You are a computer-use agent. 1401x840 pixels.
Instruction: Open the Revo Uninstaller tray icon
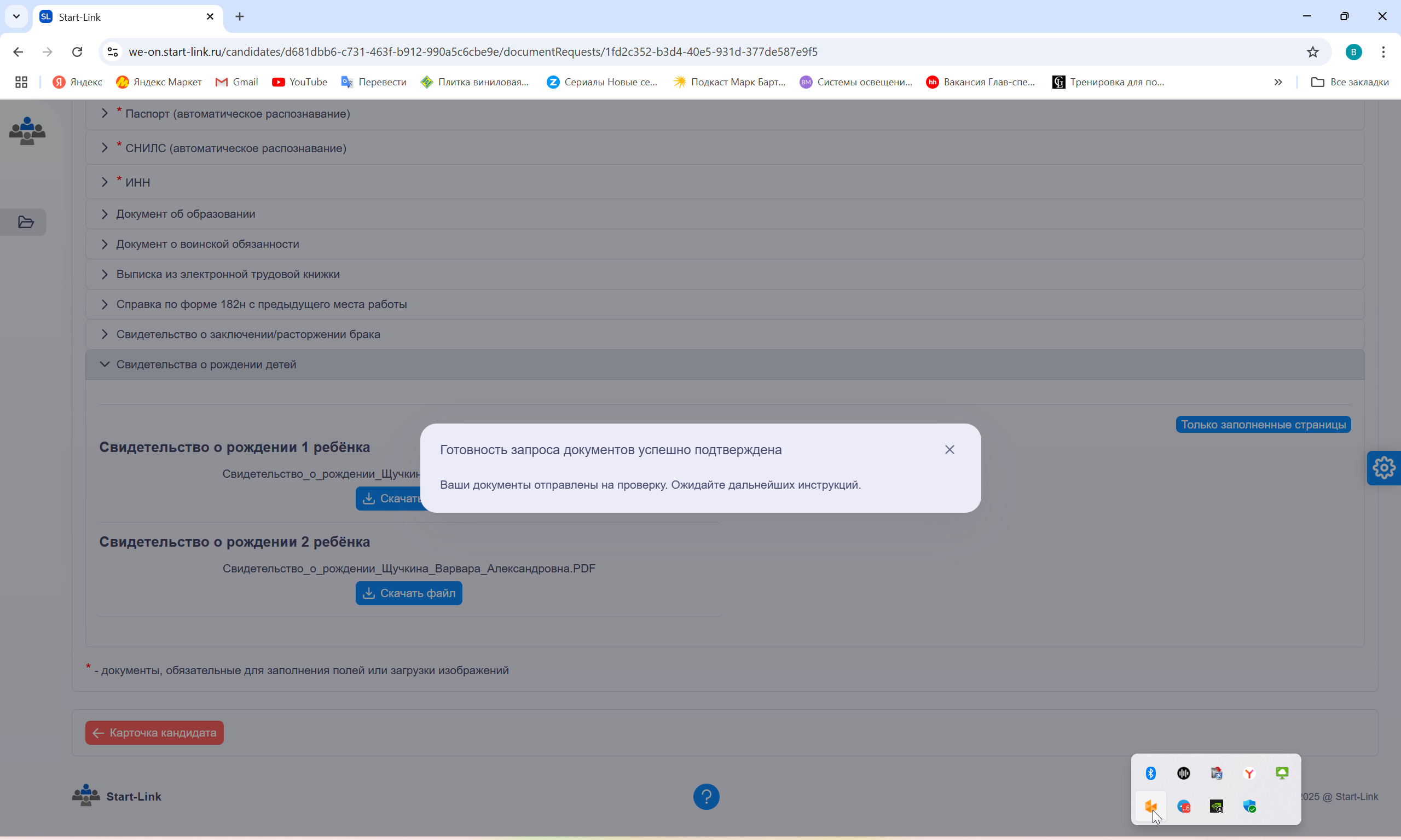(1216, 773)
